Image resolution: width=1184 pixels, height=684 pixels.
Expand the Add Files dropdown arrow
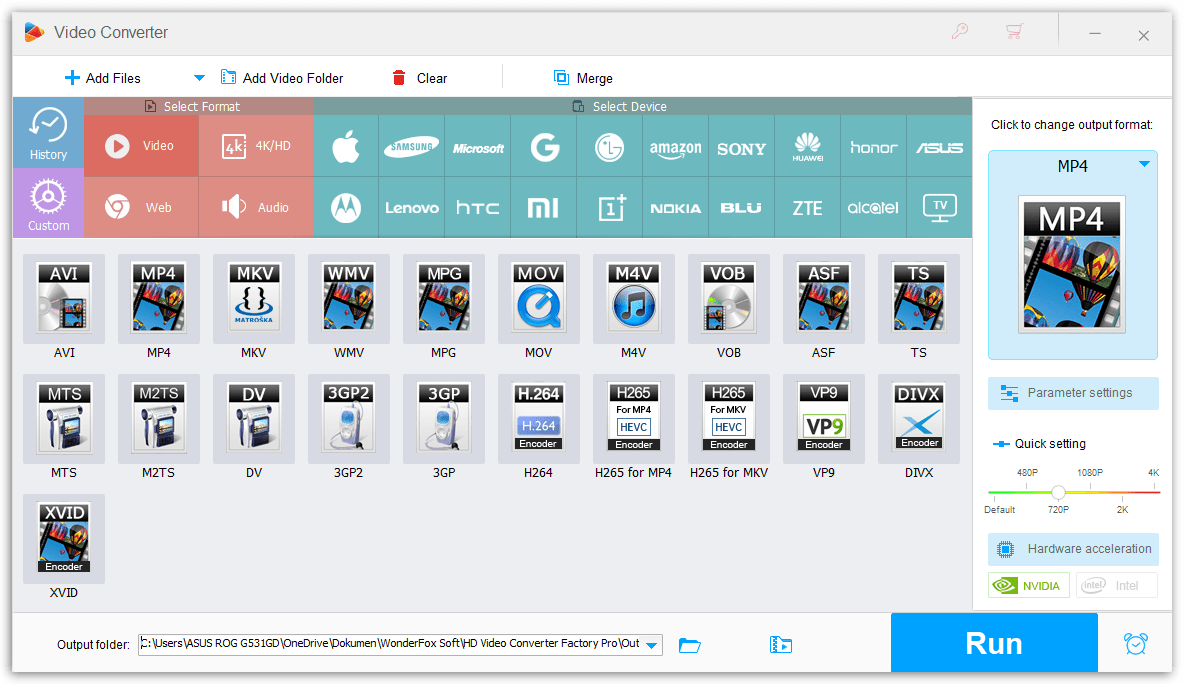point(199,78)
